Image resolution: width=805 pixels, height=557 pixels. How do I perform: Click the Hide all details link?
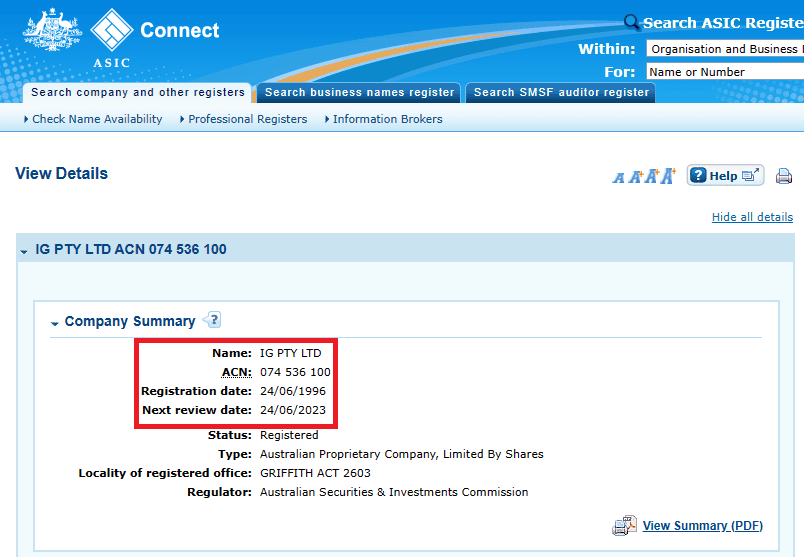752,217
